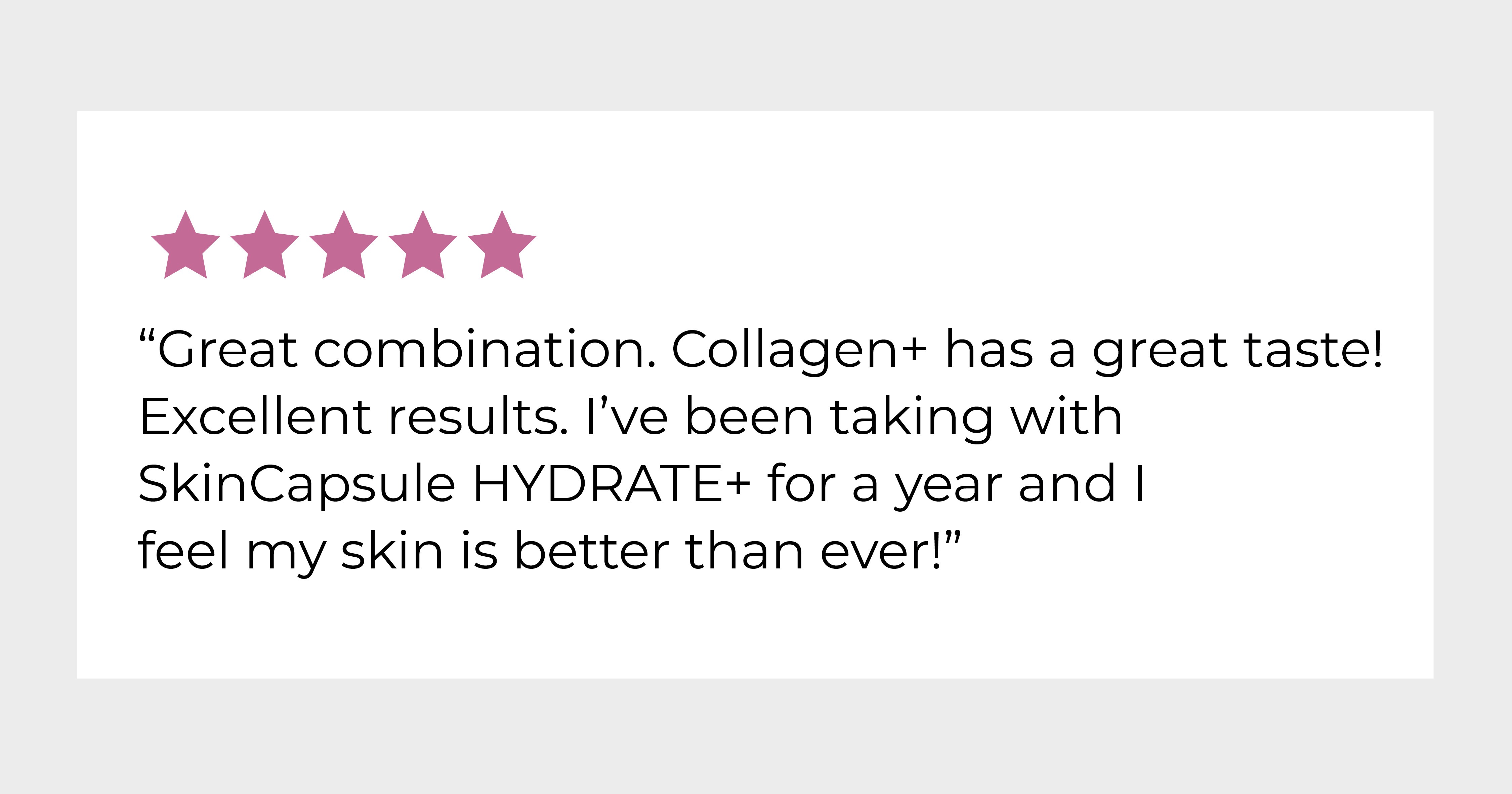Click the "HYDRATE+" product name text

tap(612, 484)
